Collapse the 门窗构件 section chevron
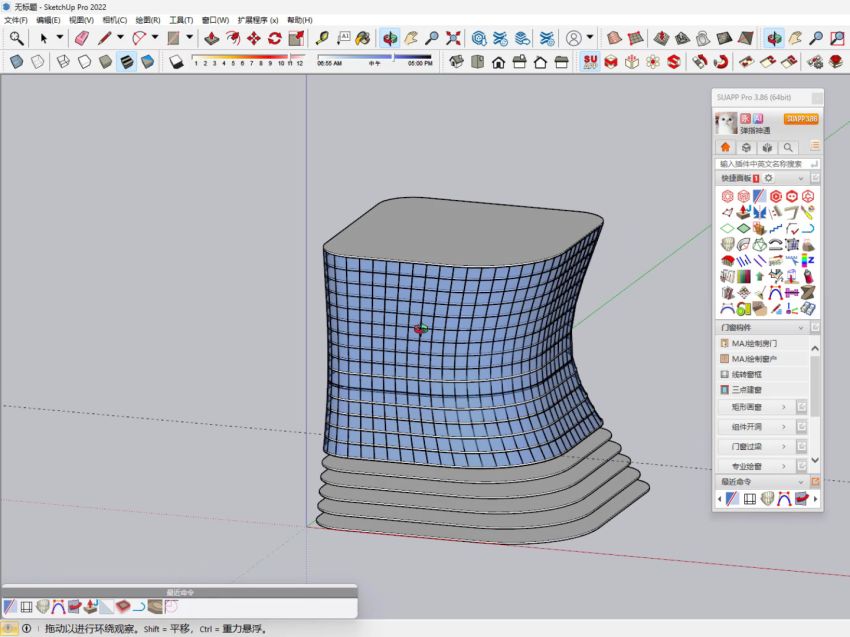Screen dimensions: 850x637 point(801,328)
